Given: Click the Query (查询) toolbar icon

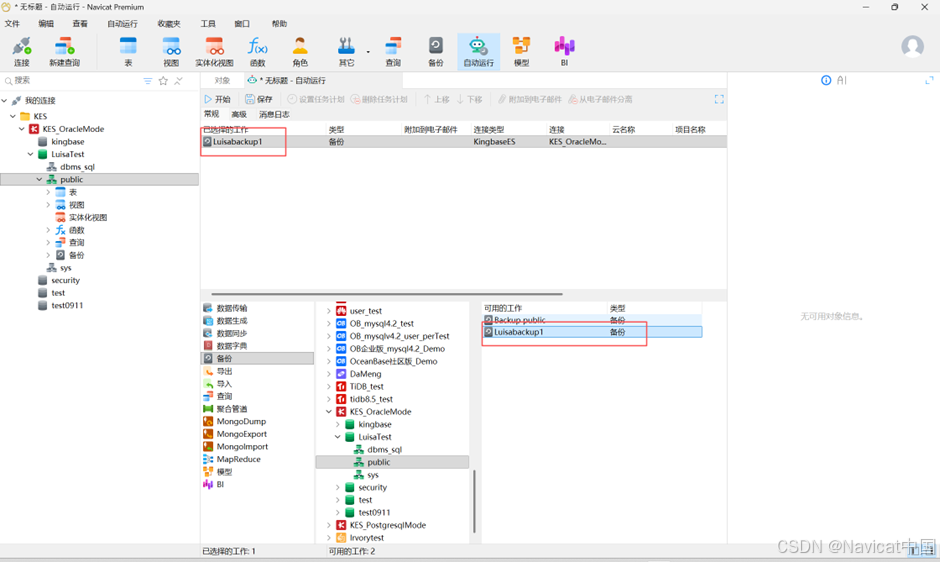Looking at the screenshot, I should 393,51.
